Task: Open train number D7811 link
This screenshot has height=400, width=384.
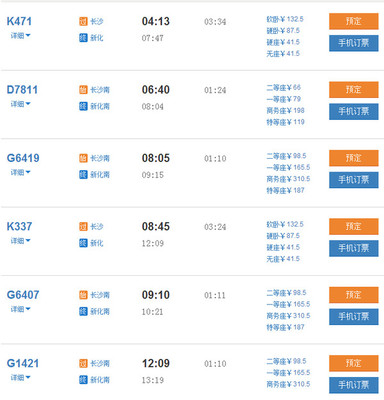Action: [22, 90]
